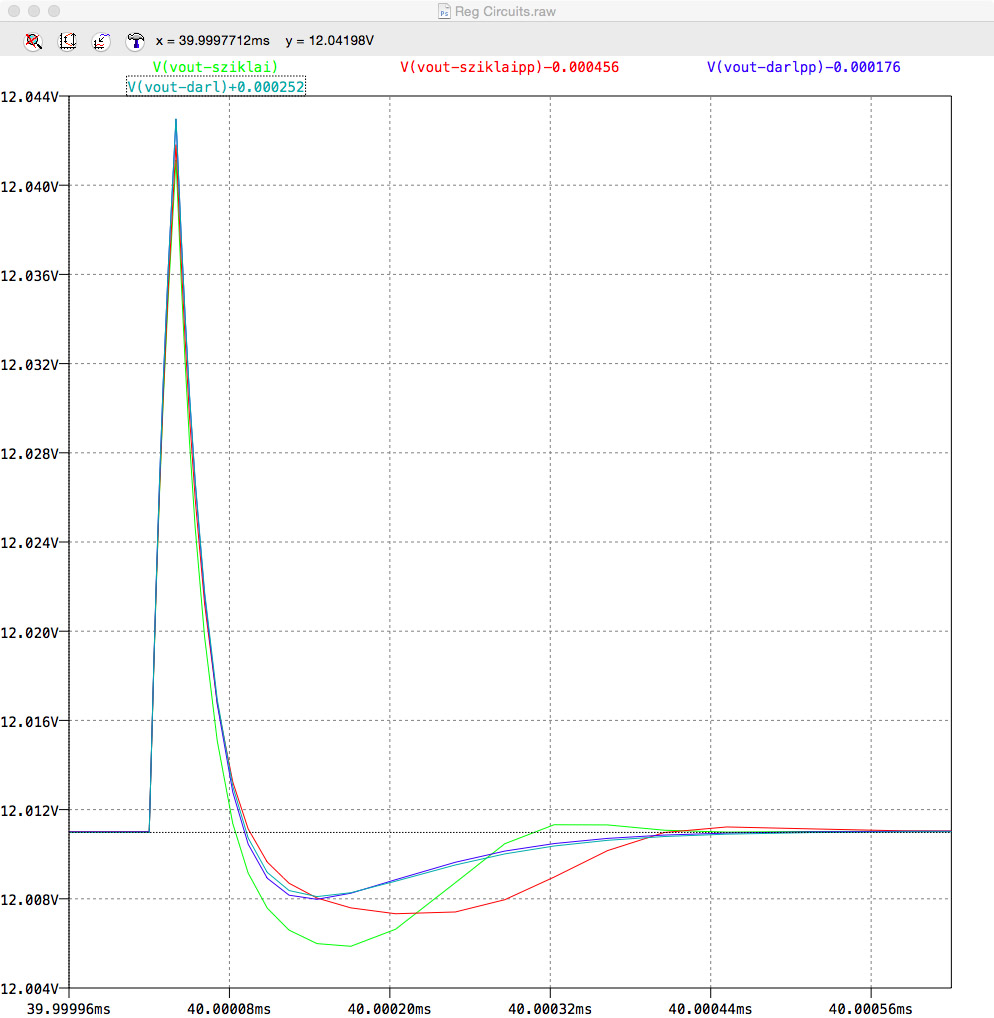Click the autorange y-axis icon

tap(68, 42)
